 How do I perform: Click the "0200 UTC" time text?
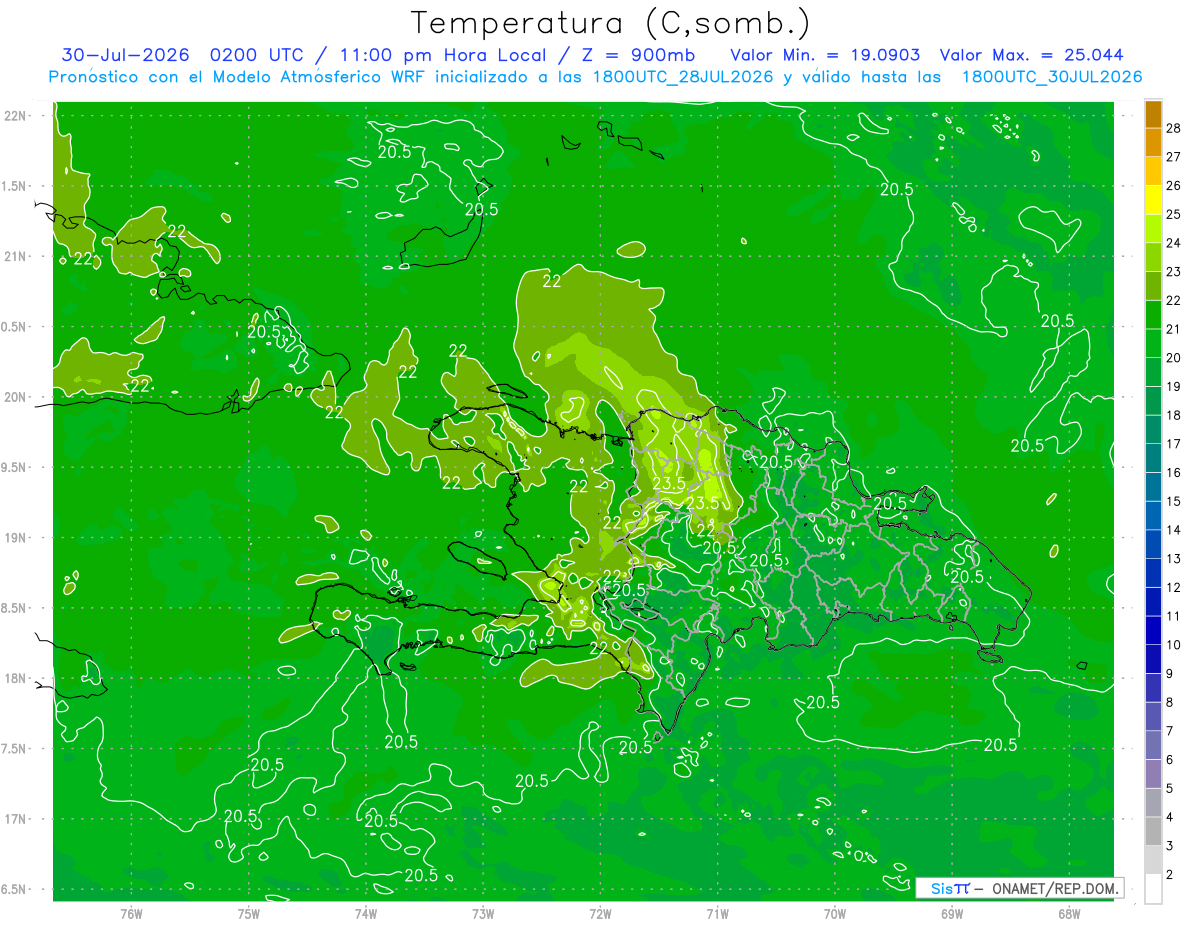coord(262,55)
